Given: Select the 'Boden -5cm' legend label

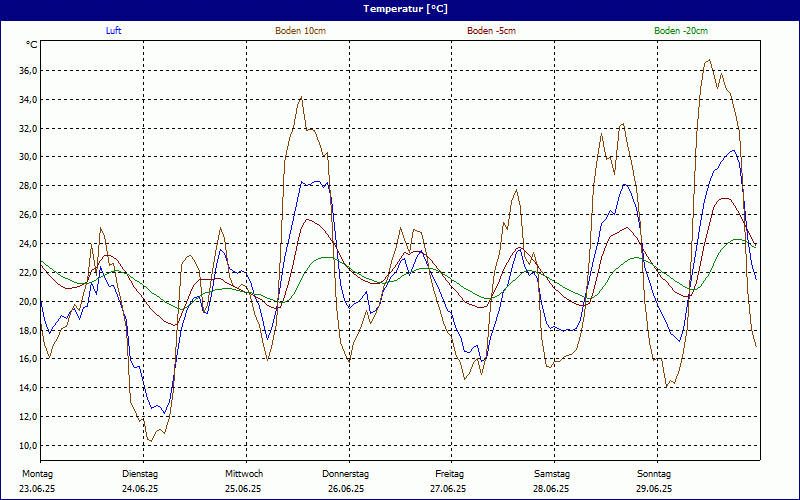Looking at the screenshot, I should pos(491,31).
